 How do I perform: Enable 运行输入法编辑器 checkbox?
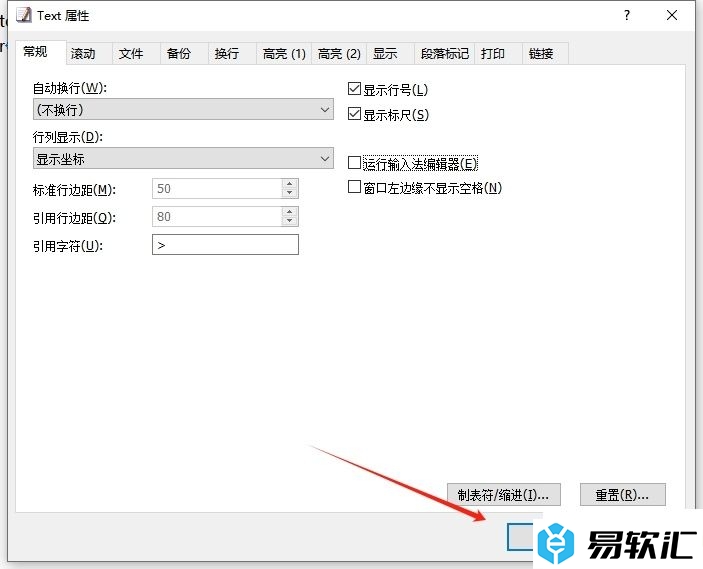[354, 163]
